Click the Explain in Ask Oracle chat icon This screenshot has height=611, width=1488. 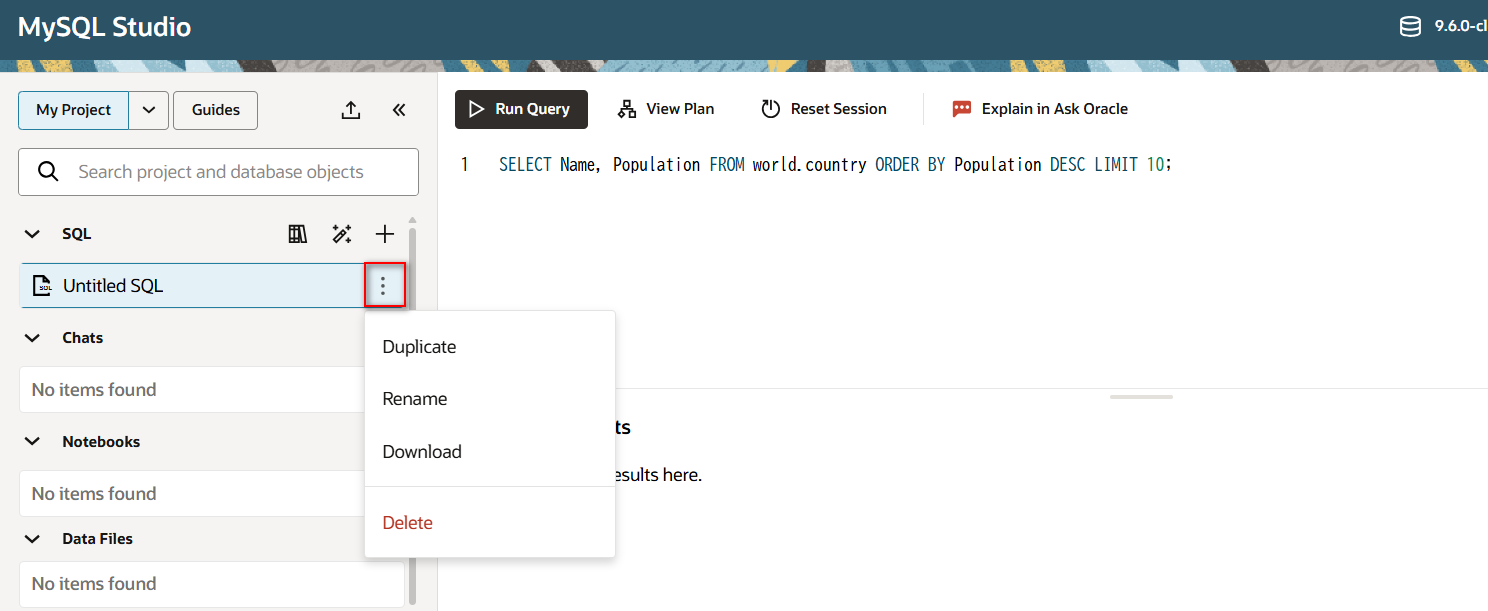tap(962, 109)
